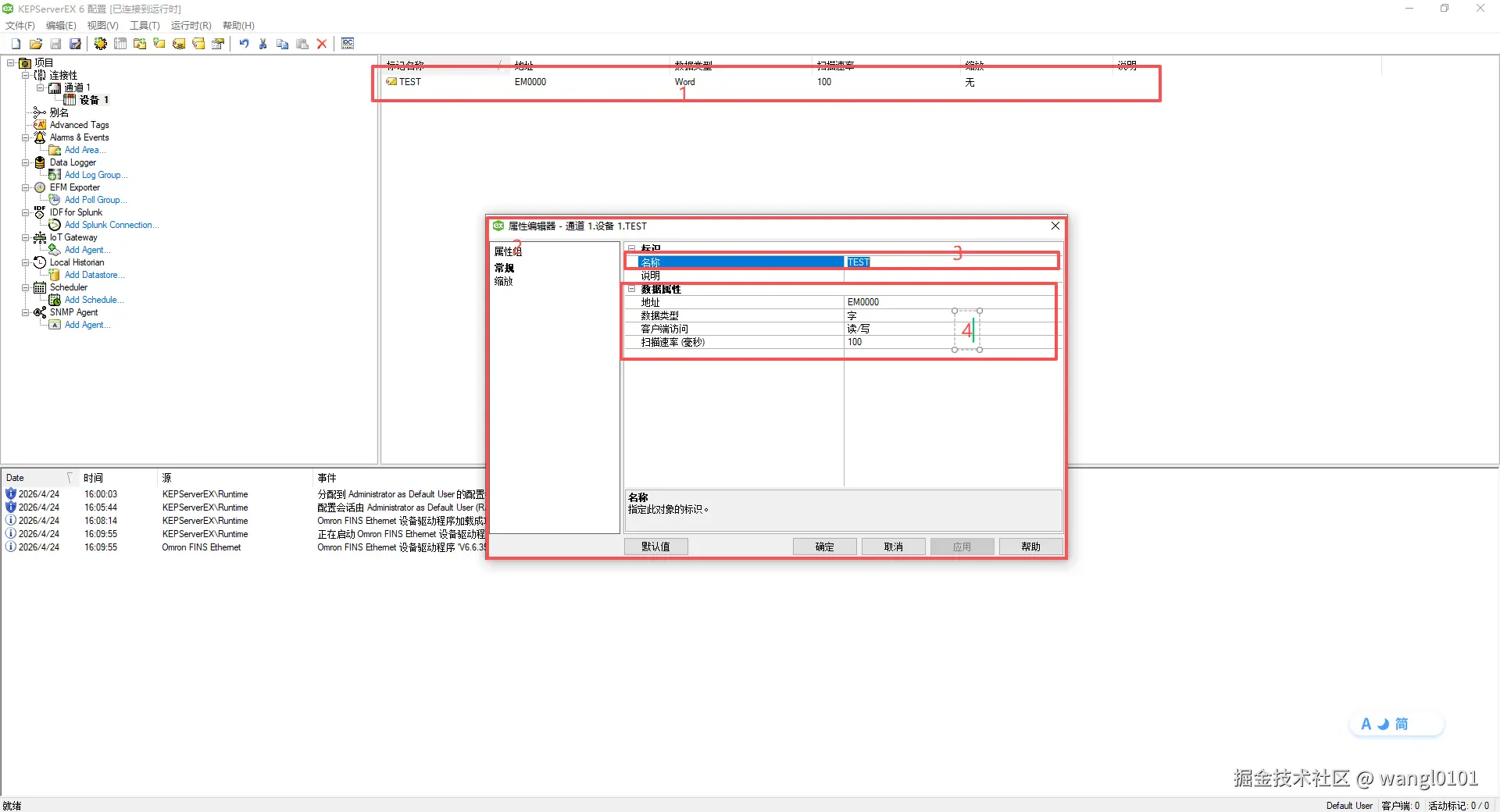
Task: Click Add Agent... under SNMP Agent
Action: 87,325
